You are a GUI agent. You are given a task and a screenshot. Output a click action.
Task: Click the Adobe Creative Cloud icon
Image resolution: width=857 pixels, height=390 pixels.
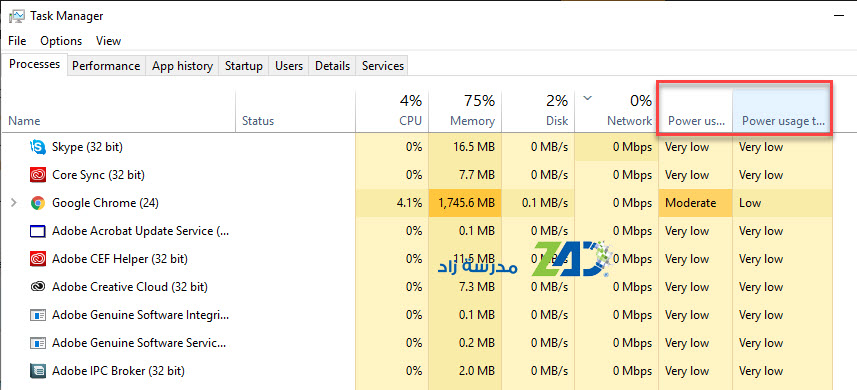(38, 287)
